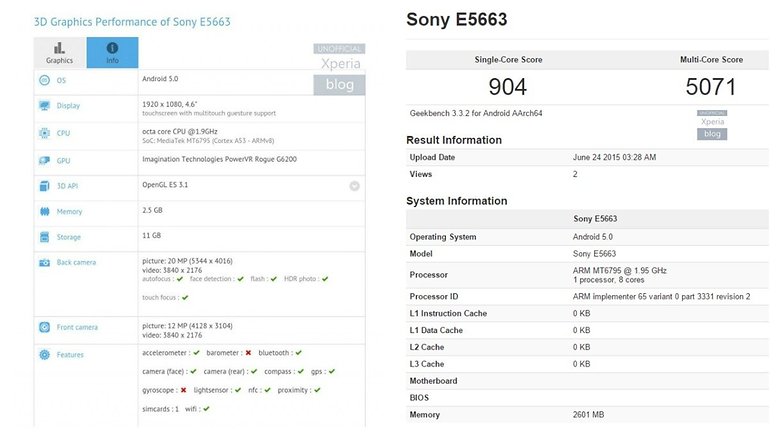This screenshot has width=782, height=440.
Task: Click the 3D Graphics Performance of Sony E5663 title
Action: (132, 22)
